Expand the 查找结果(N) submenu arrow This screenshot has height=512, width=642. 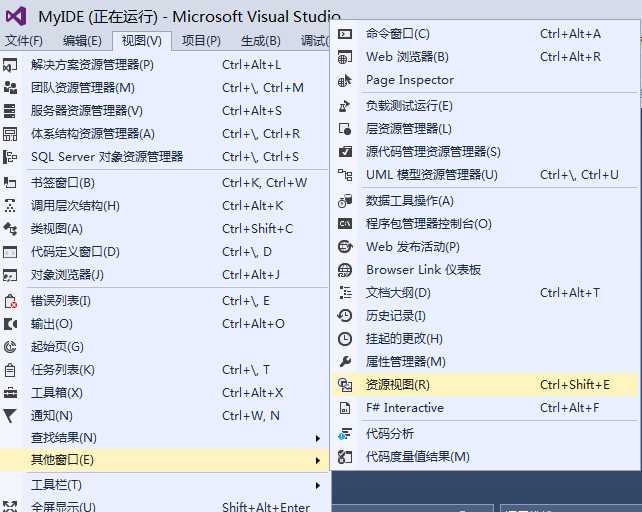[318, 438]
